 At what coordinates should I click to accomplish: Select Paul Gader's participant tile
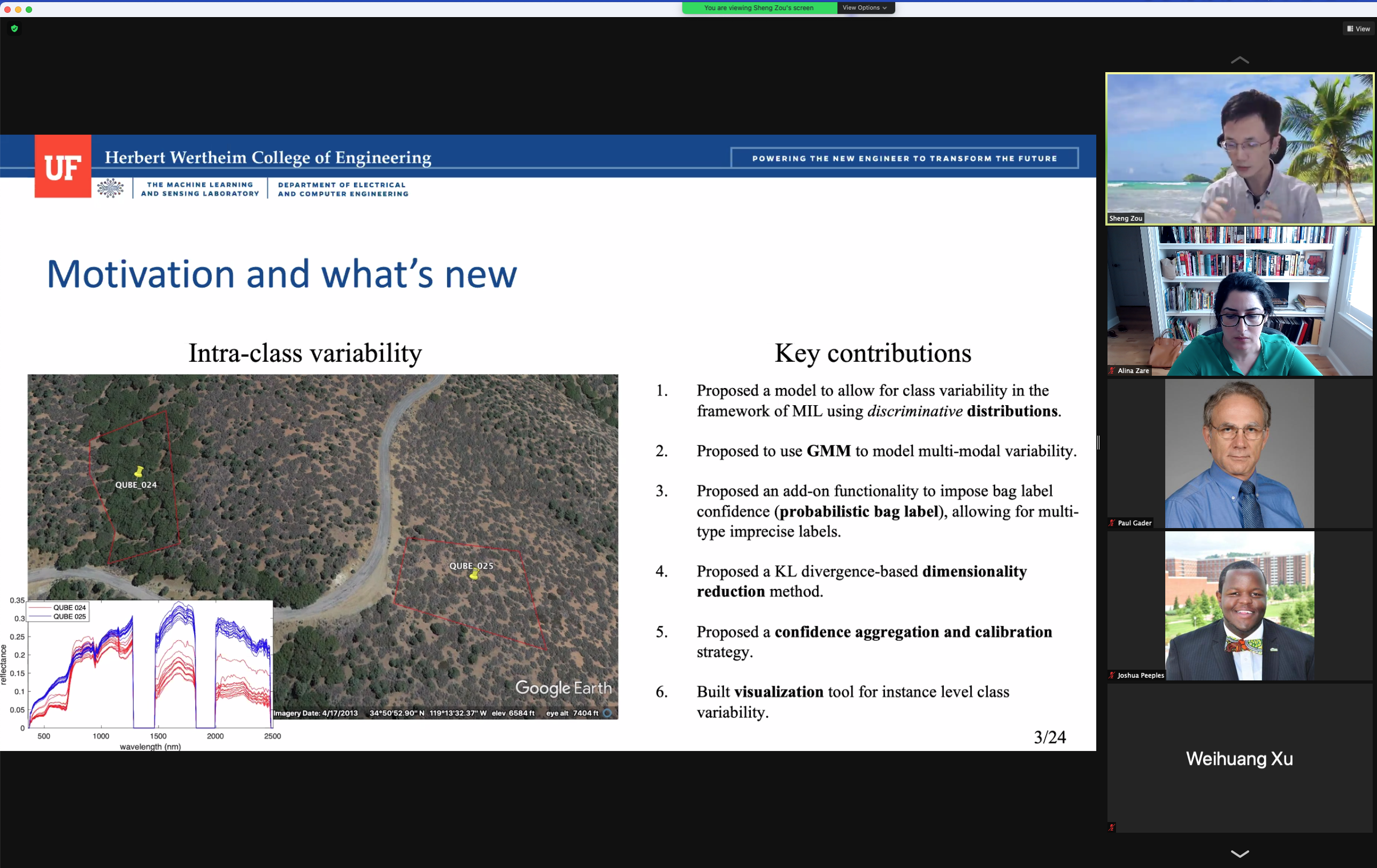click(x=1239, y=454)
